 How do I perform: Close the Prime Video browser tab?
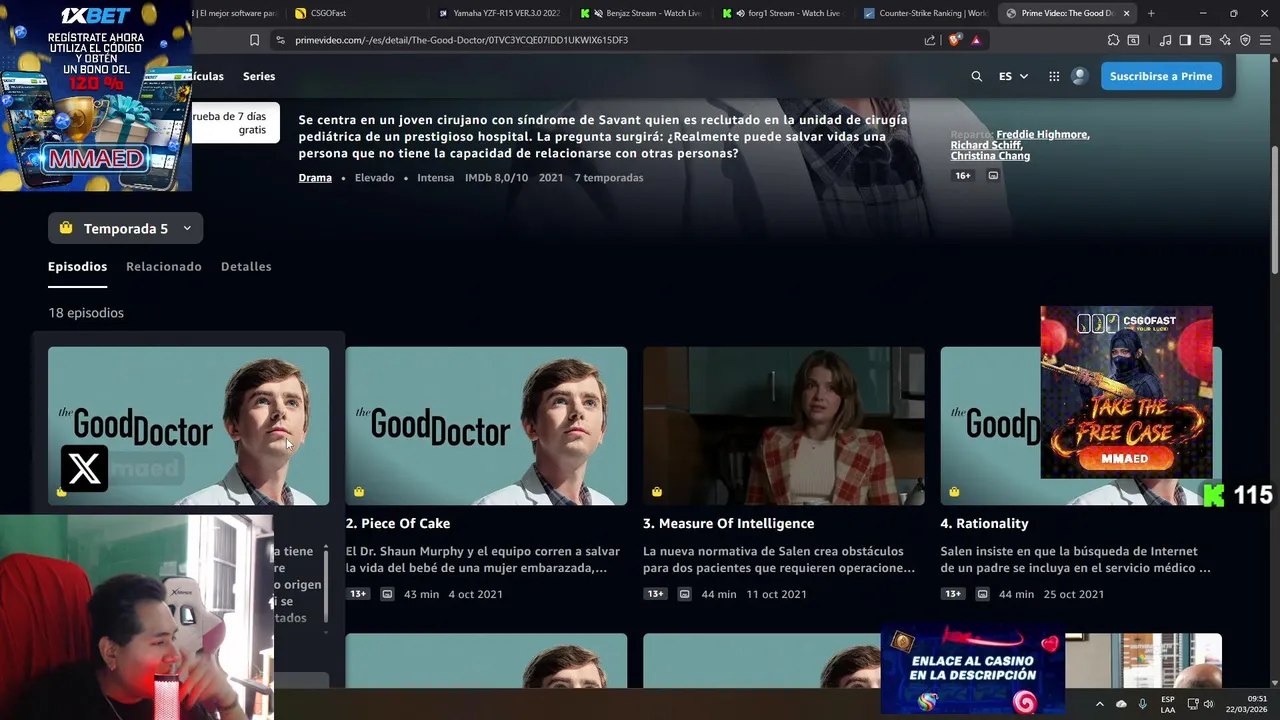click(1126, 13)
